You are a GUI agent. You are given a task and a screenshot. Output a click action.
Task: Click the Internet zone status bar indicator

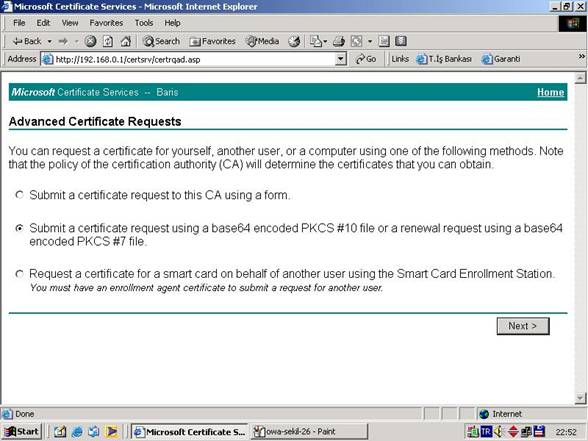tap(501, 414)
